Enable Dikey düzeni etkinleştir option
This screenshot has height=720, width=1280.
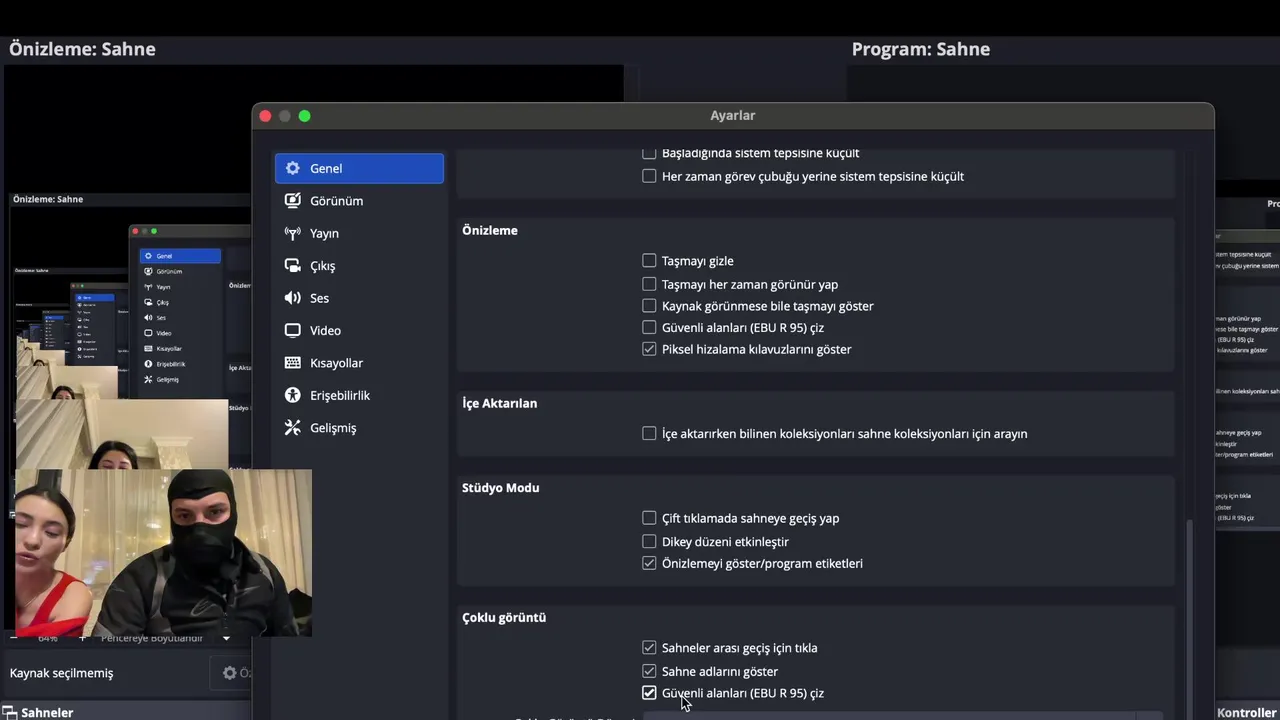pyautogui.click(x=649, y=542)
